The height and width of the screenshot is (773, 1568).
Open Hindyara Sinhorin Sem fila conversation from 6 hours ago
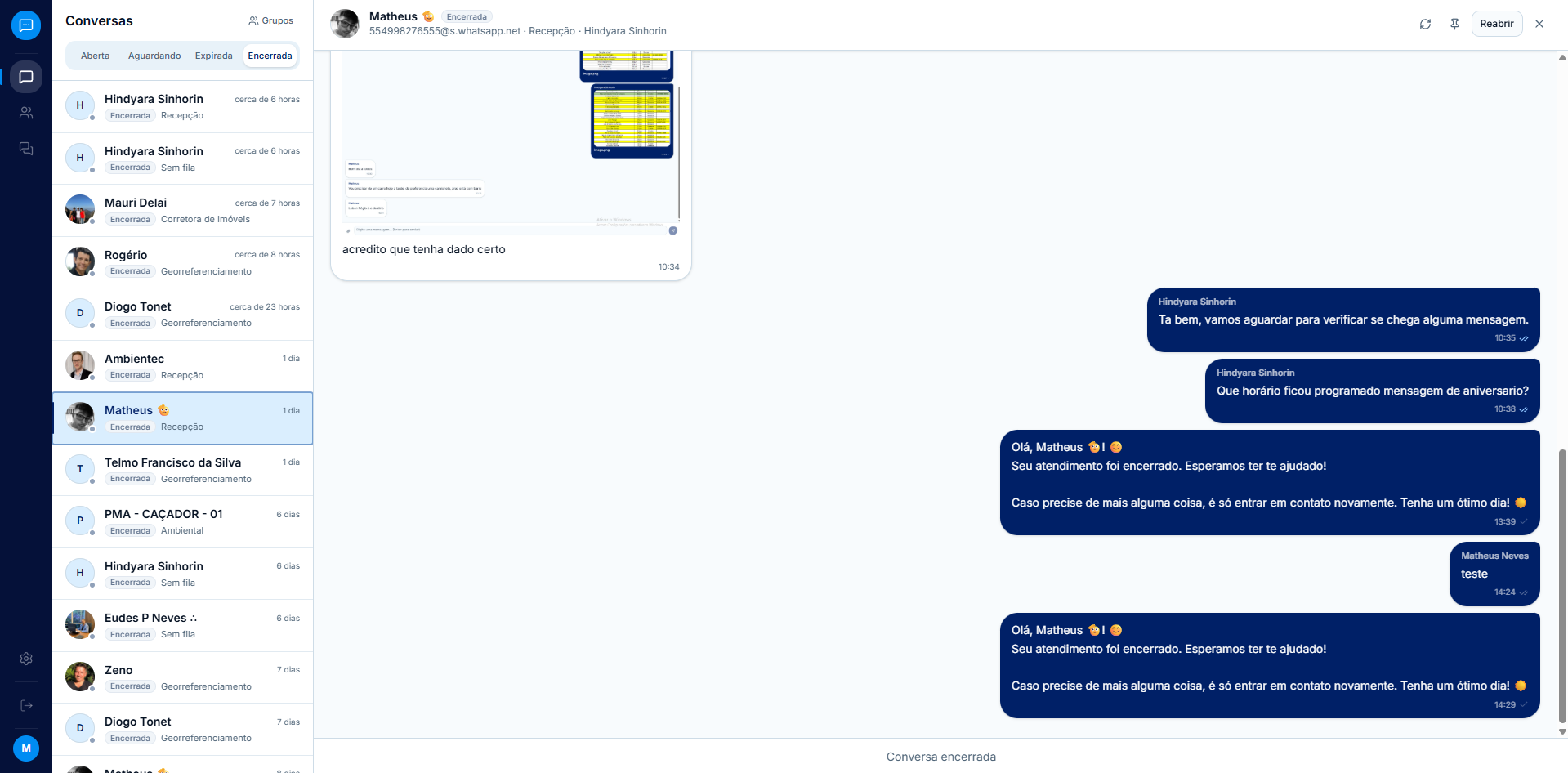pos(183,159)
